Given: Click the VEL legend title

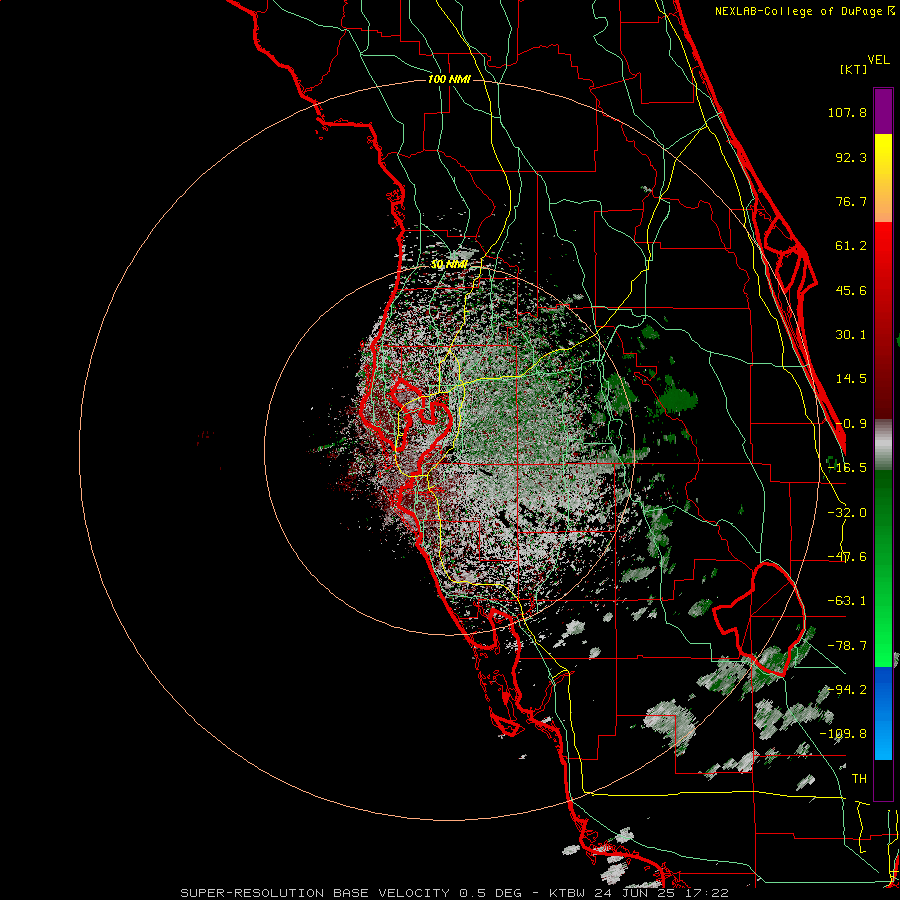Looking at the screenshot, I should pyautogui.click(x=878, y=60).
